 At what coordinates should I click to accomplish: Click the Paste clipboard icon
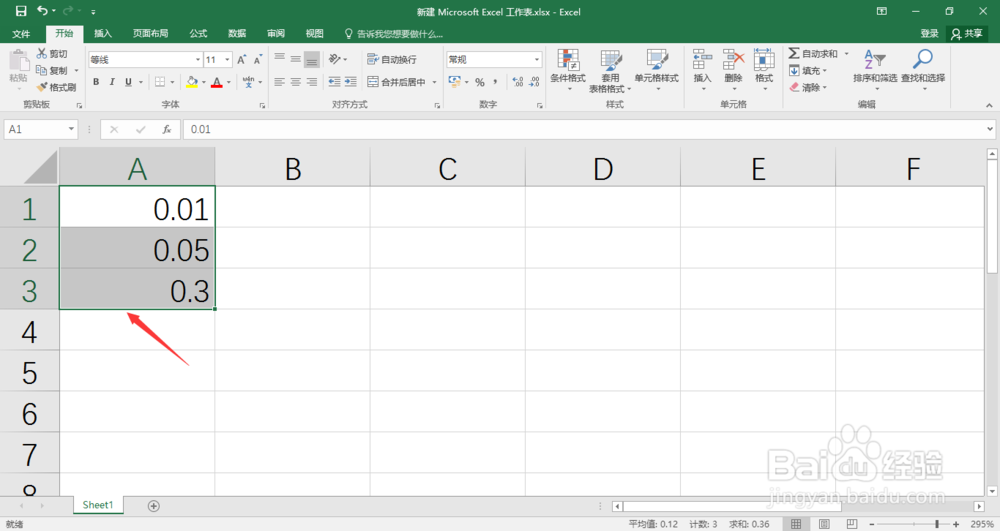coord(18,61)
